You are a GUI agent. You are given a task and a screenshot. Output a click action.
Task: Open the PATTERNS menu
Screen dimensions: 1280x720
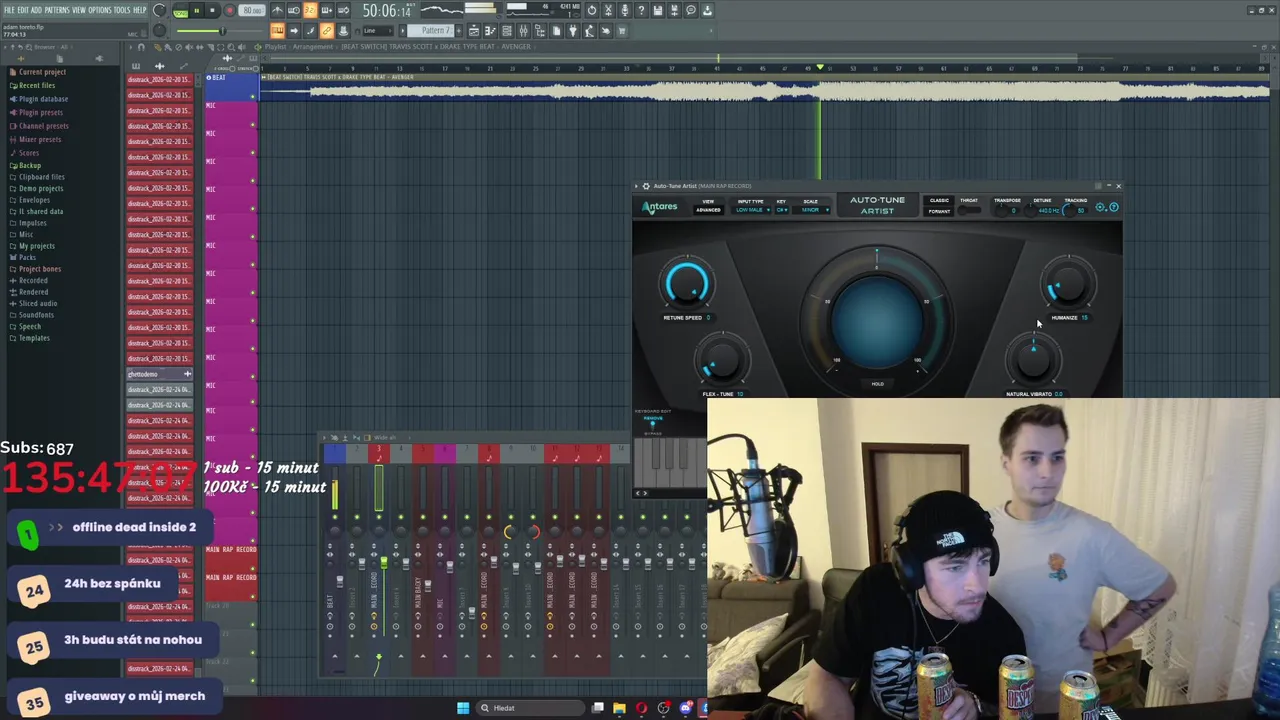pyautogui.click(x=57, y=10)
